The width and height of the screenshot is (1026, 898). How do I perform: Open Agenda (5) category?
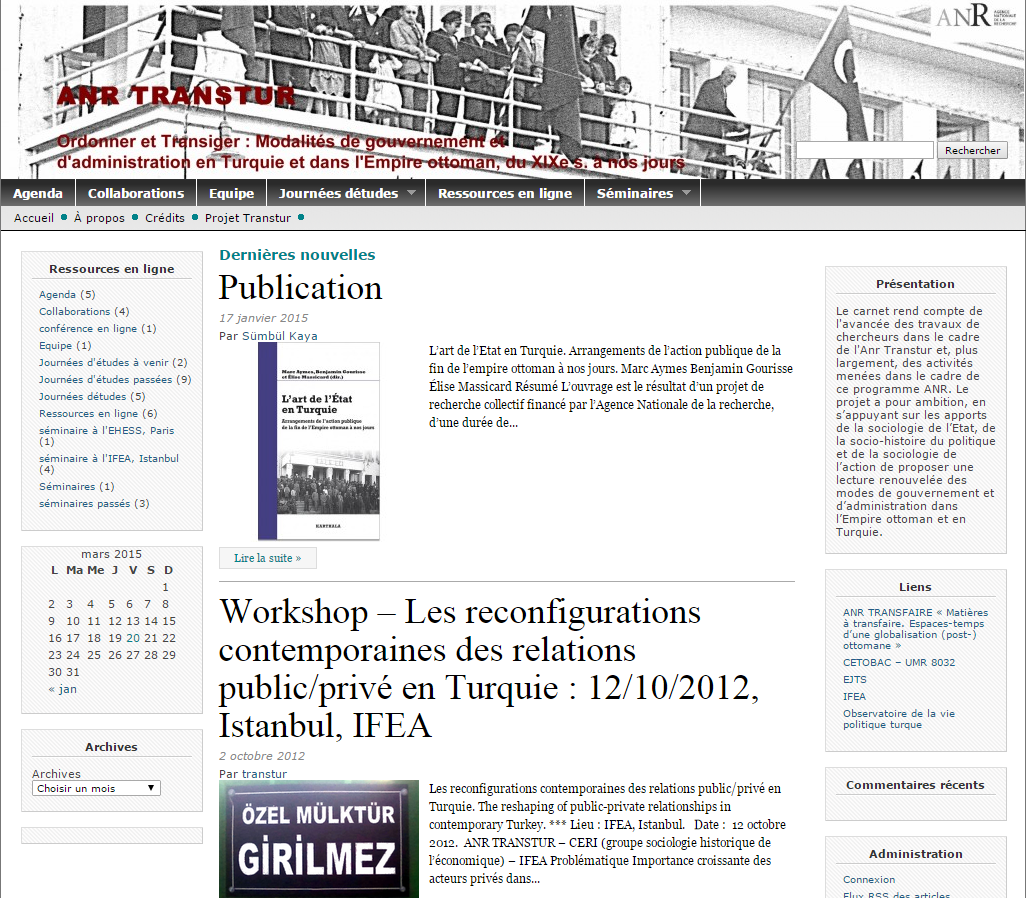(58, 295)
